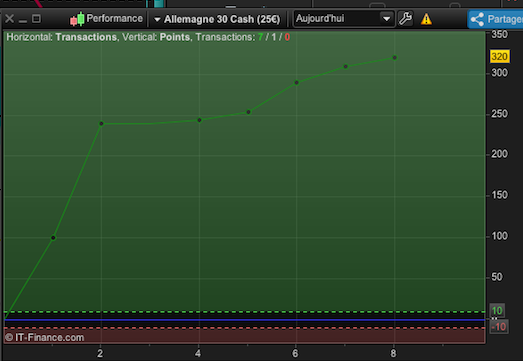Select the Performance tab label

pyautogui.click(x=114, y=18)
